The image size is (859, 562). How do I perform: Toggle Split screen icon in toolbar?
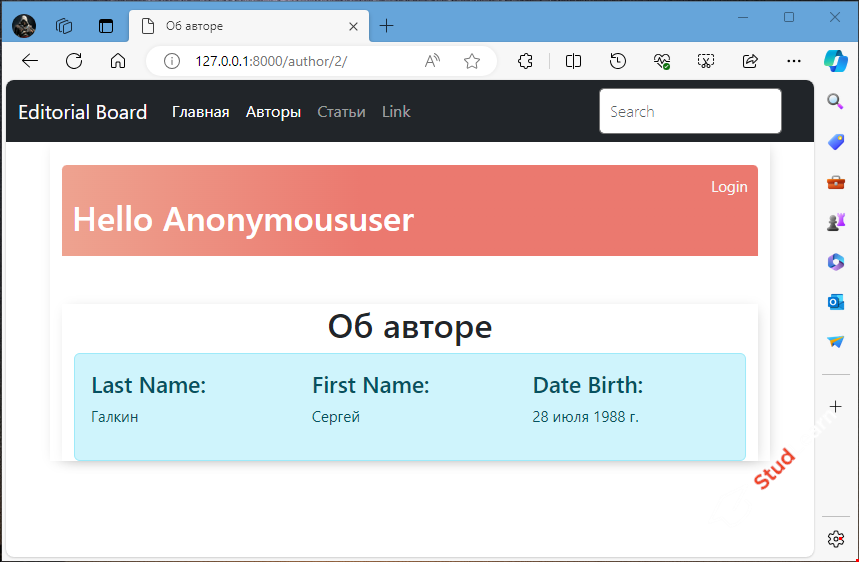(x=573, y=61)
